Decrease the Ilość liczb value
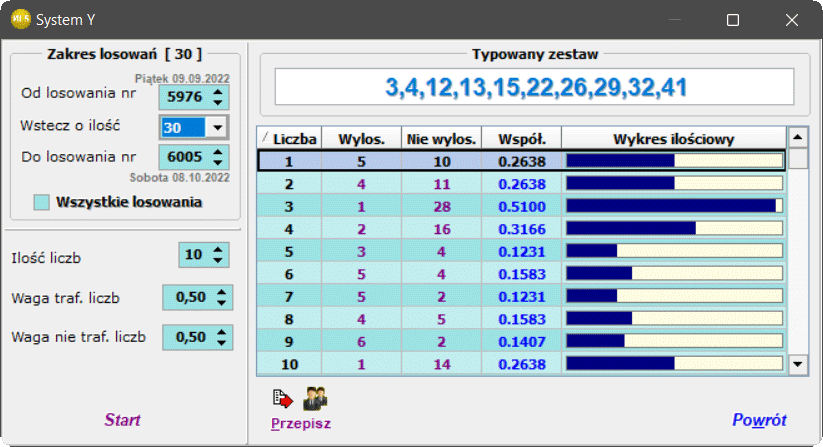This screenshot has height=447, width=823. [x=218, y=260]
